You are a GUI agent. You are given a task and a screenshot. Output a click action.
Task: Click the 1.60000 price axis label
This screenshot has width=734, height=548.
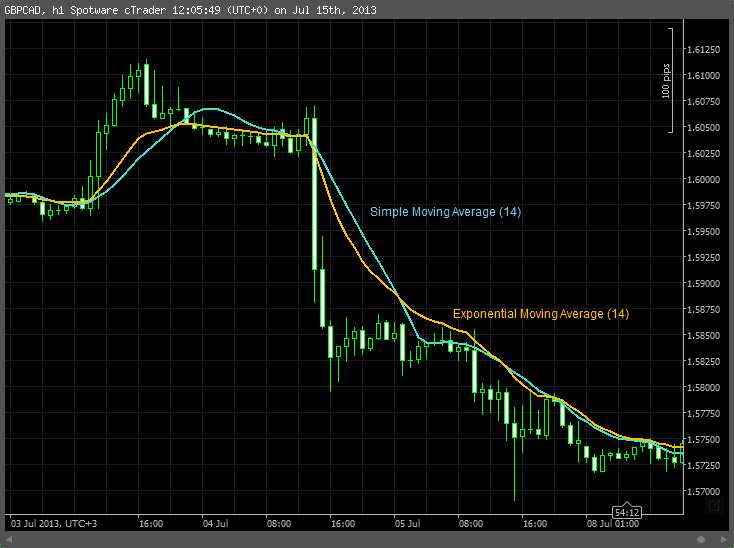pos(705,179)
